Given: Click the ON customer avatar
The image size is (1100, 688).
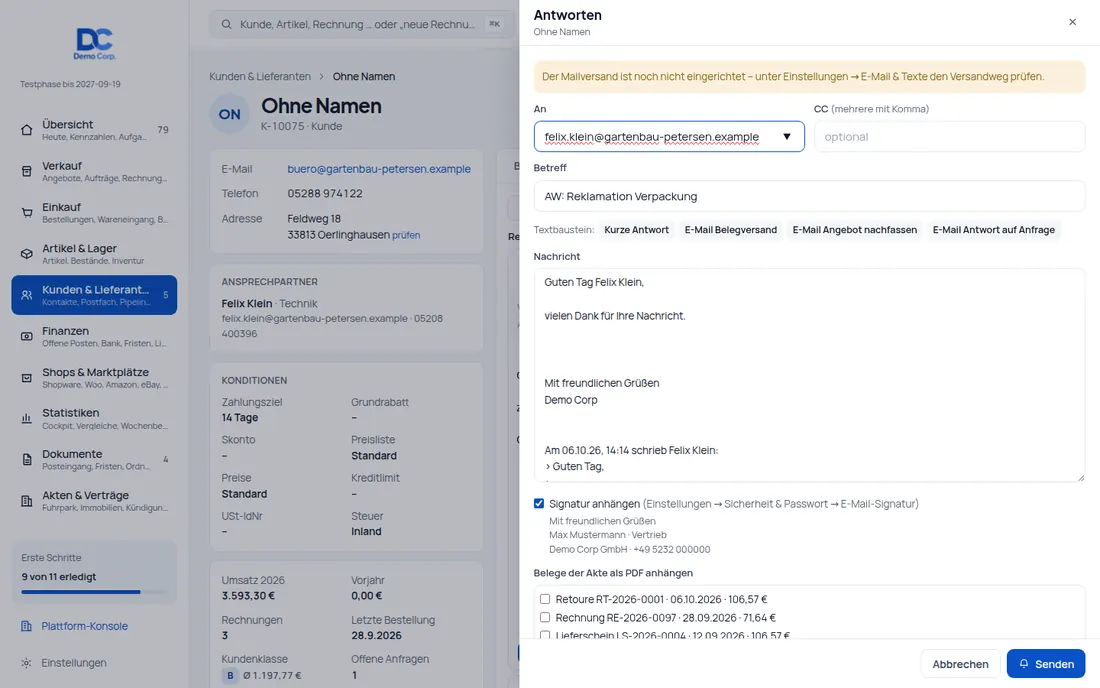Looking at the screenshot, I should tap(229, 114).
